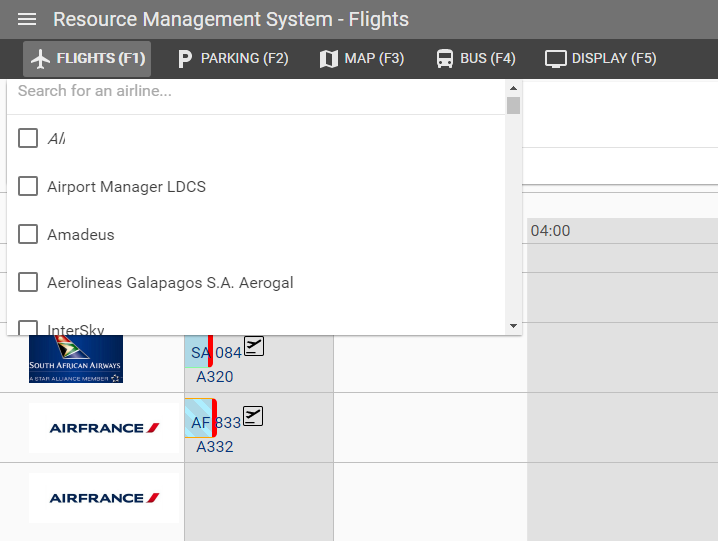Click the Parking P icon

pos(184,59)
